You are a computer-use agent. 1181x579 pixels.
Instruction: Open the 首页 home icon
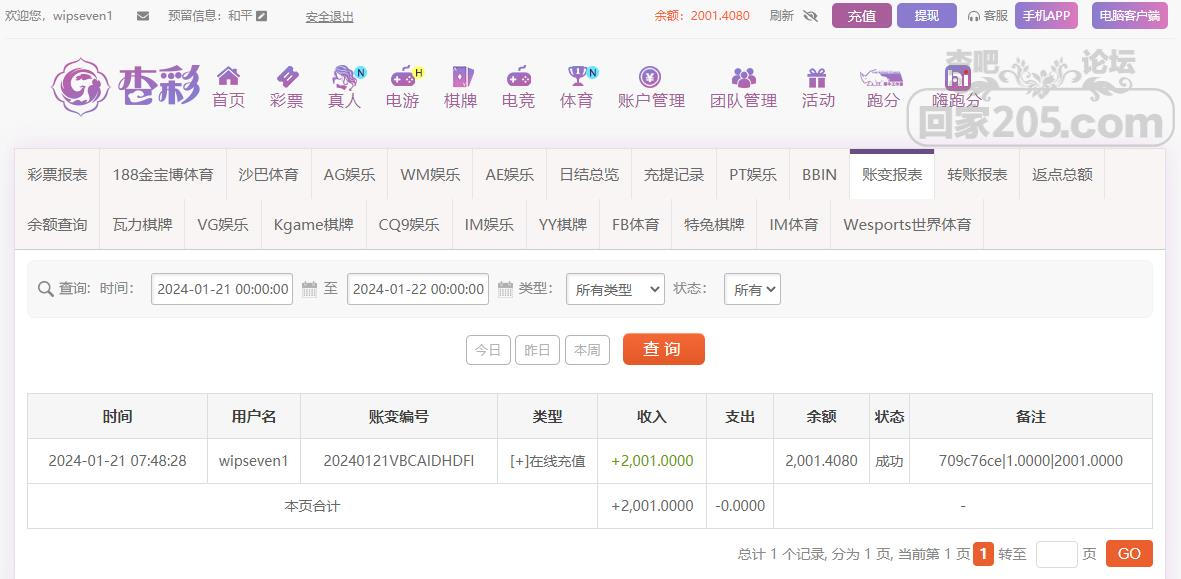pyautogui.click(x=228, y=77)
